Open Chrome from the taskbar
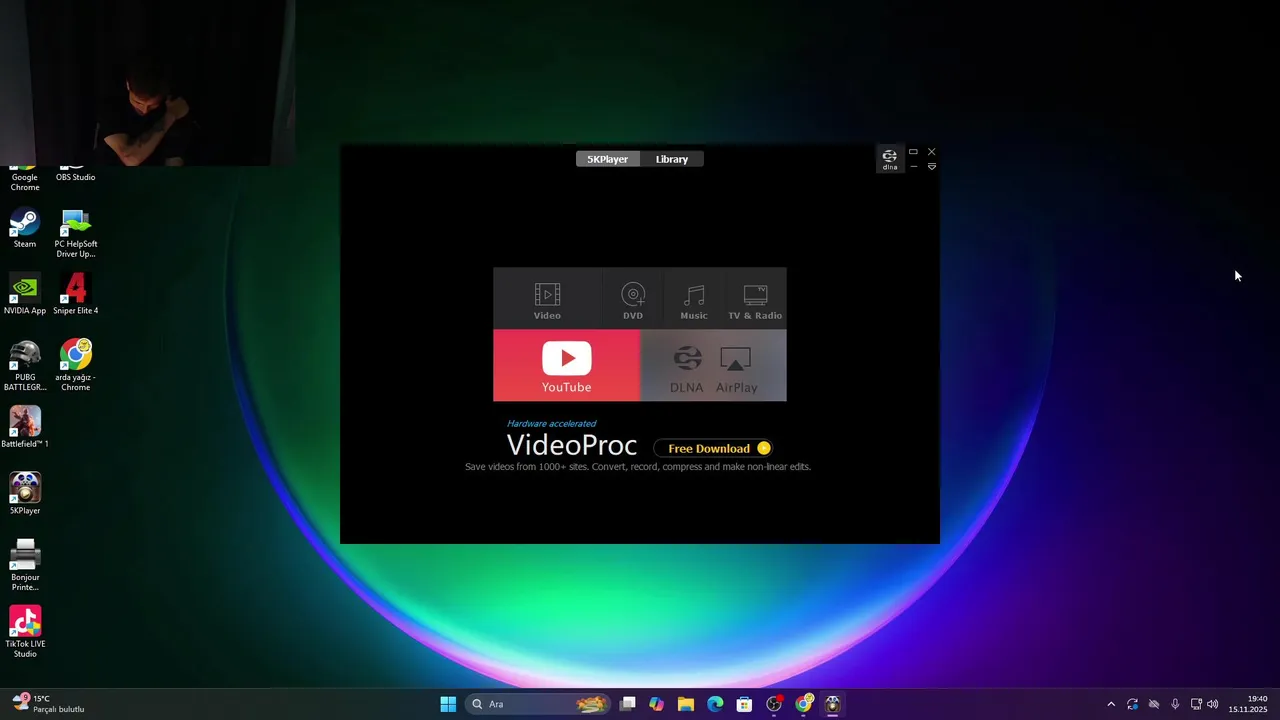Screen dimensions: 1280x720 803,704
